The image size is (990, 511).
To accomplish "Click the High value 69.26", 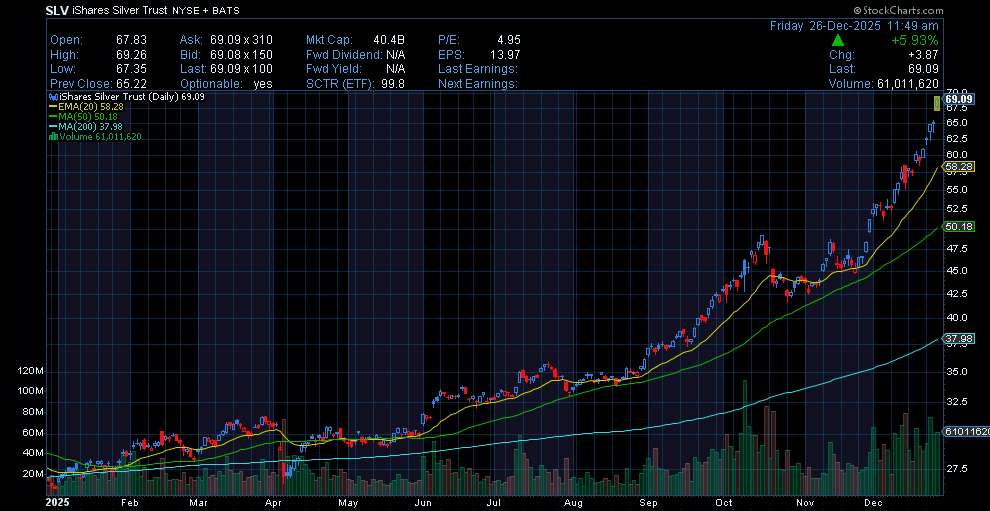I will pos(131,54).
